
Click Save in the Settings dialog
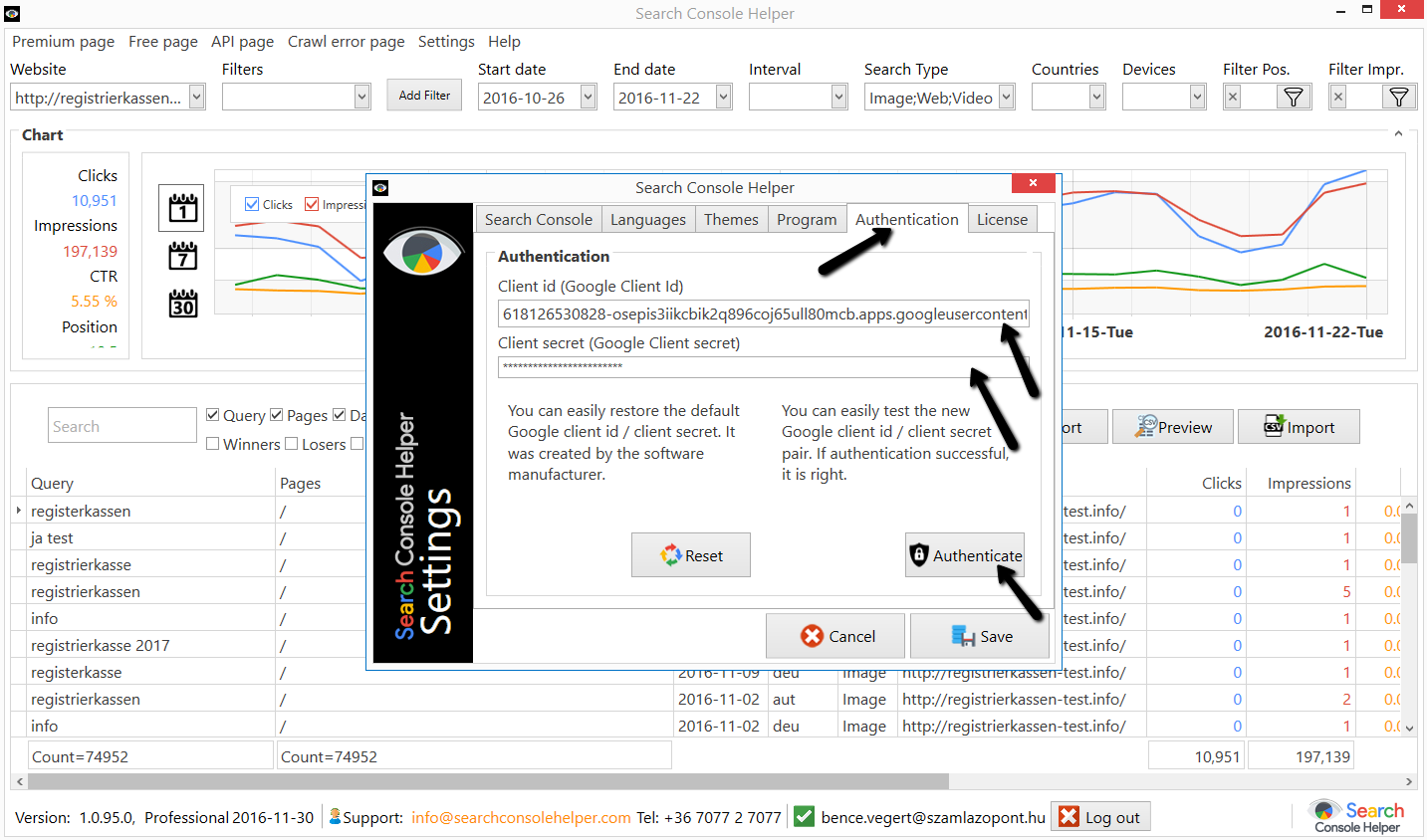click(980, 636)
